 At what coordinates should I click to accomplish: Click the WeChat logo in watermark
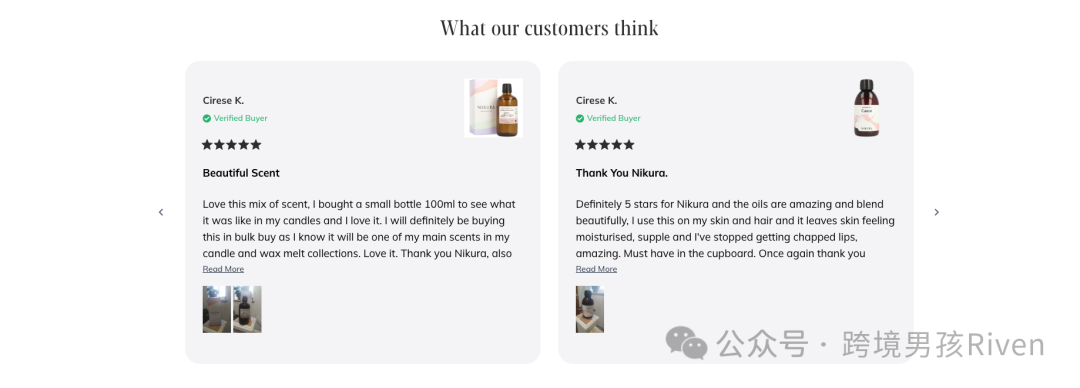(x=686, y=343)
